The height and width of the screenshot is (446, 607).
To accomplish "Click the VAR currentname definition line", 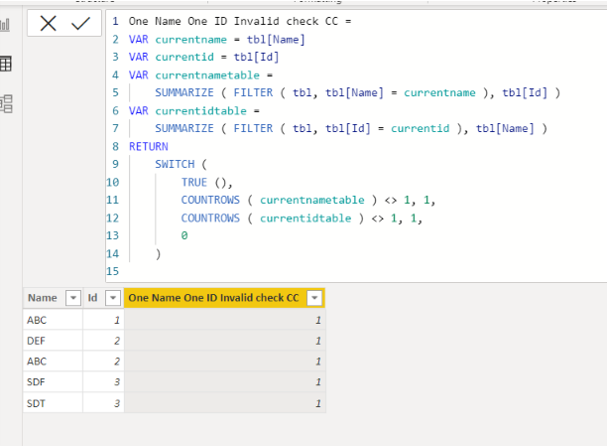I will 217,39.
